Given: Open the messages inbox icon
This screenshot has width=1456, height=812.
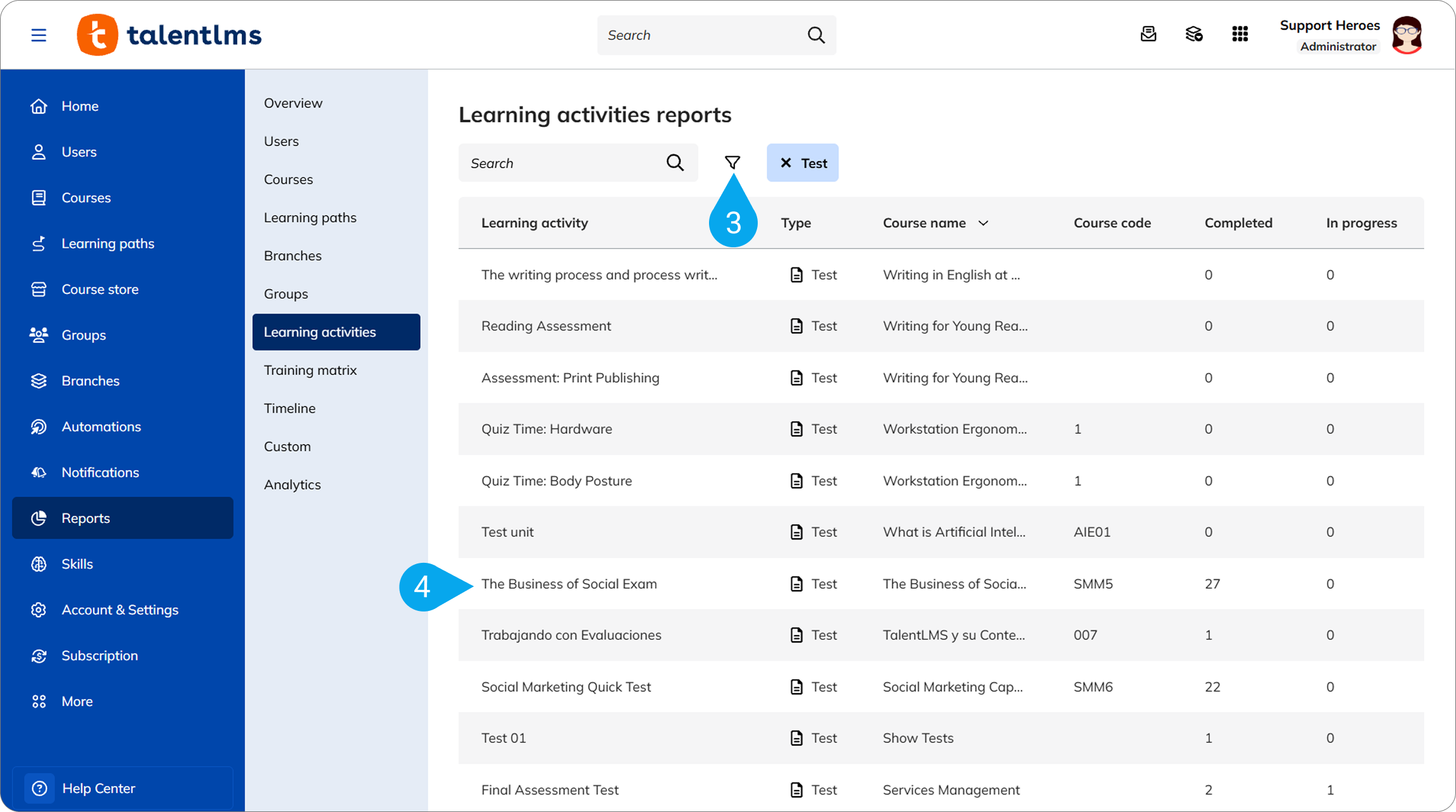Looking at the screenshot, I should coord(1148,34).
